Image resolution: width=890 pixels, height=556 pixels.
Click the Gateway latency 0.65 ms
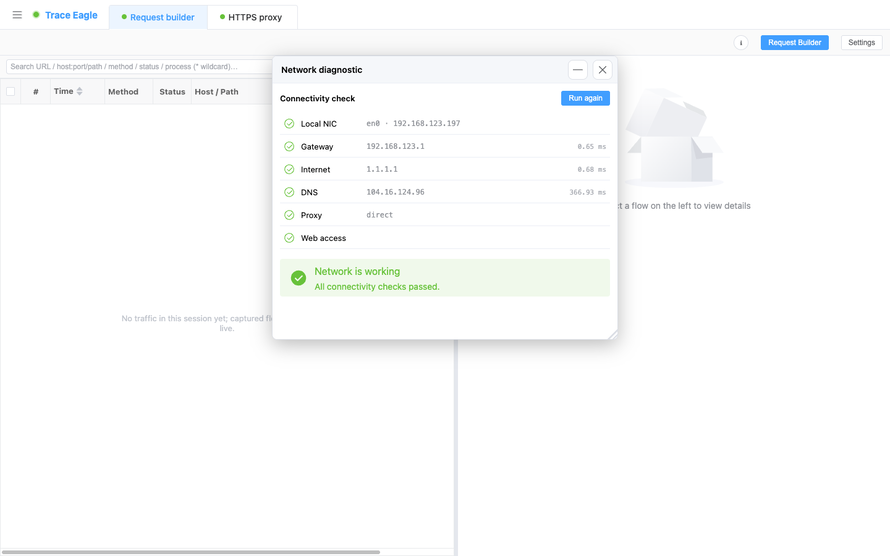(x=591, y=146)
